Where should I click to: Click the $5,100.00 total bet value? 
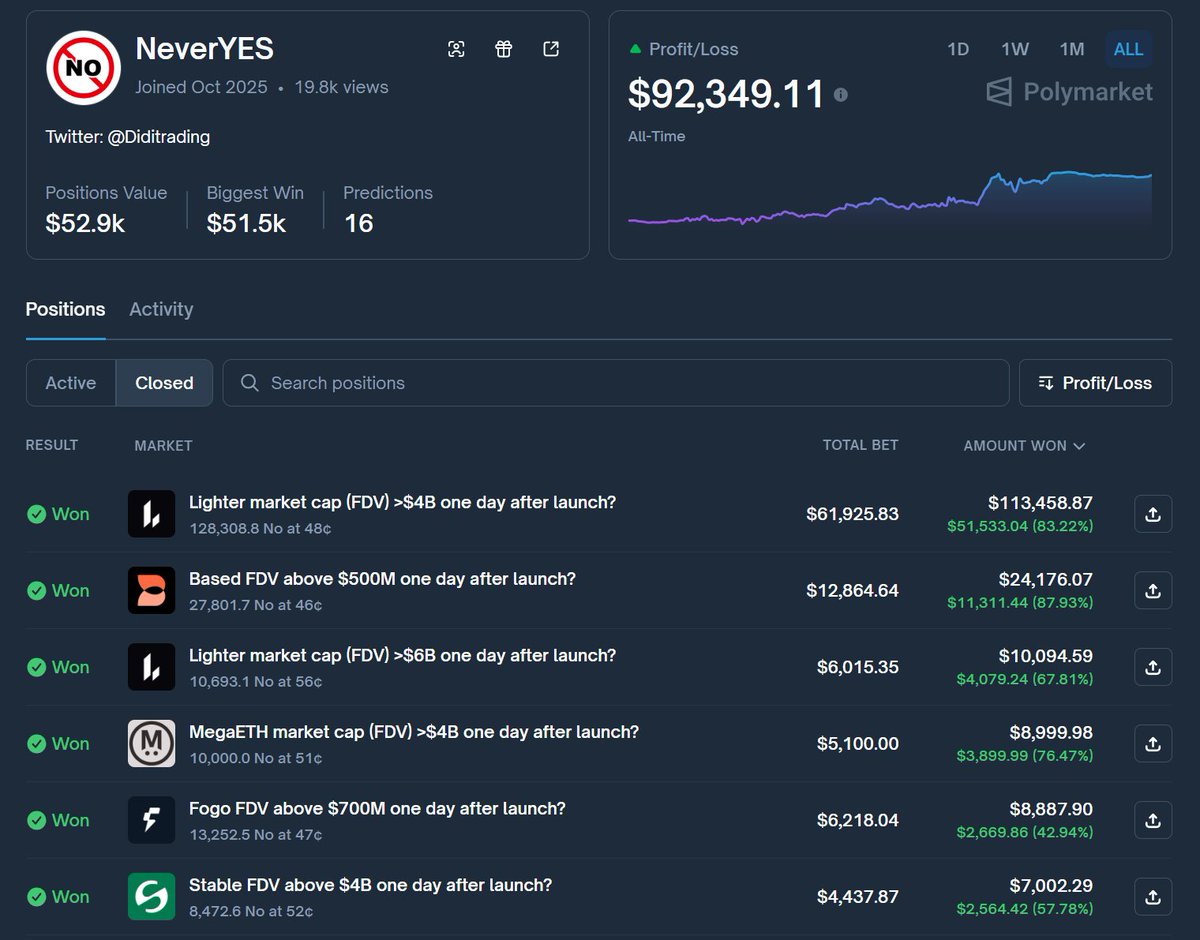point(858,744)
